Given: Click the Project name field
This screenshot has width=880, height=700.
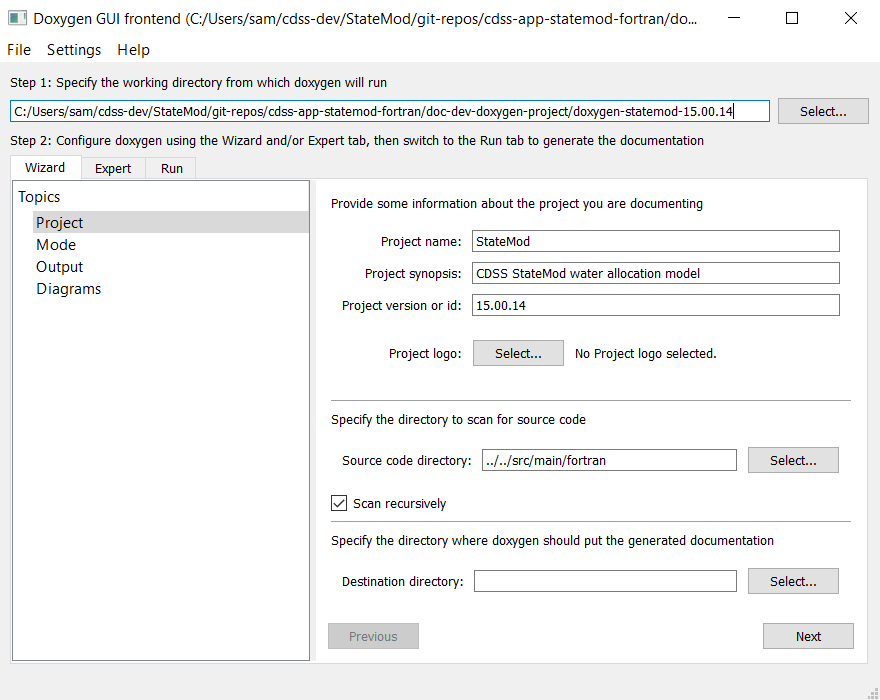Looking at the screenshot, I should tap(656, 241).
